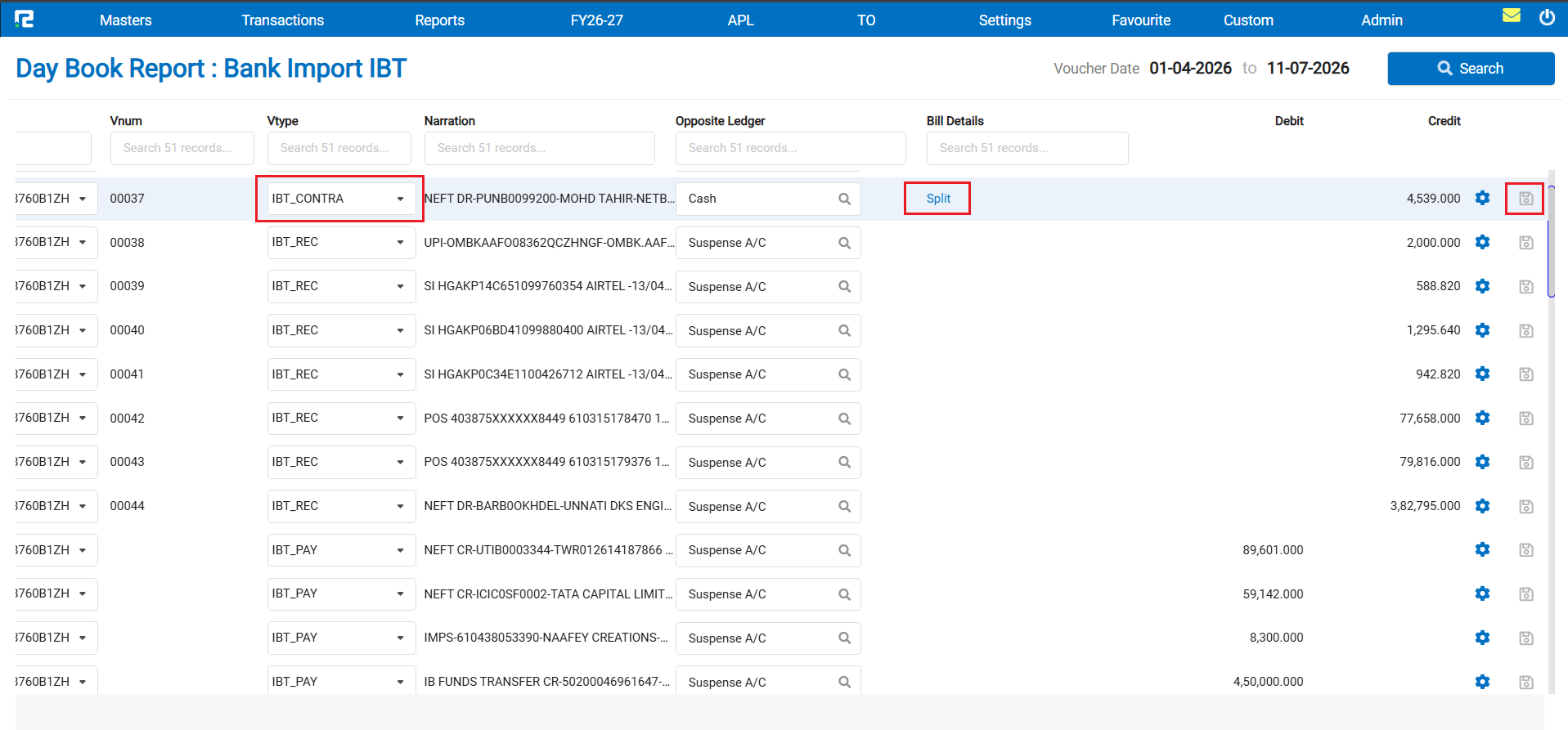This screenshot has height=730, width=1568.
Task: Open the mail envelope icon
Action: coord(1512,16)
